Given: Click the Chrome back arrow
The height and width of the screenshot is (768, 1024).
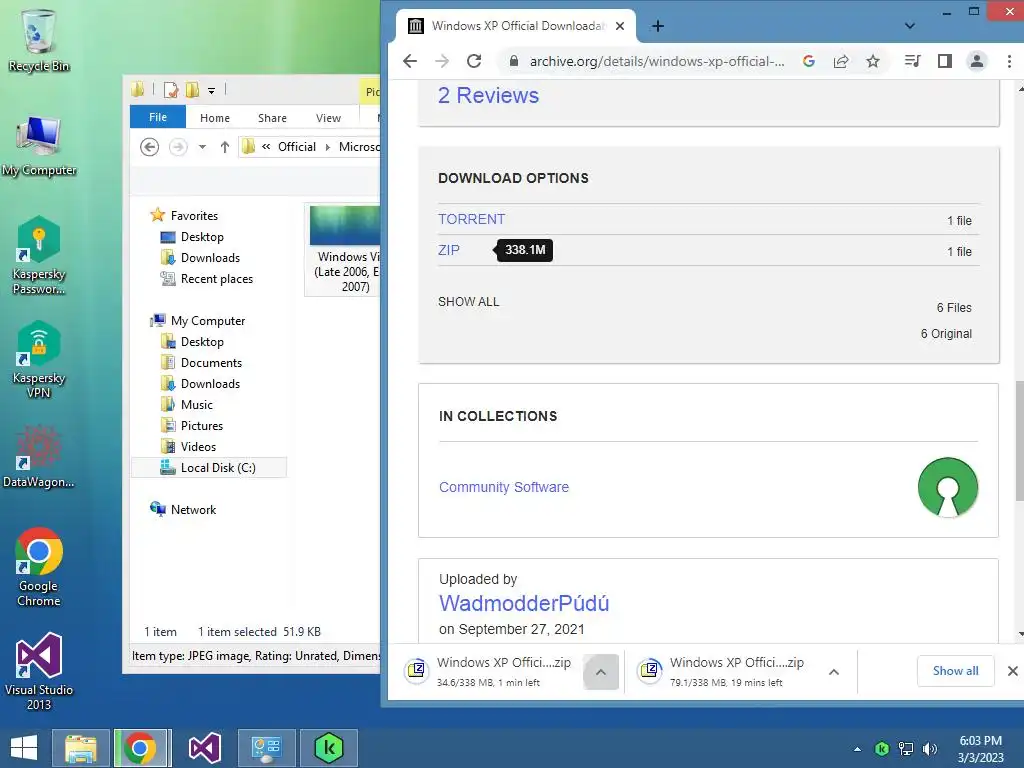Looking at the screenshot, I should point(410,61).
